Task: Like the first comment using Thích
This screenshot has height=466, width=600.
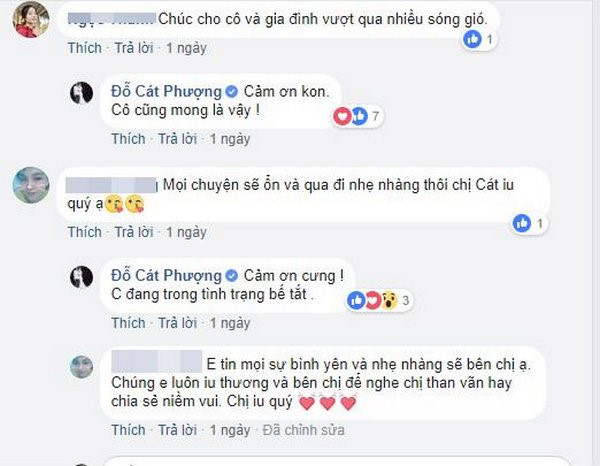Action: pyautogui.click(x=83, y=48)
